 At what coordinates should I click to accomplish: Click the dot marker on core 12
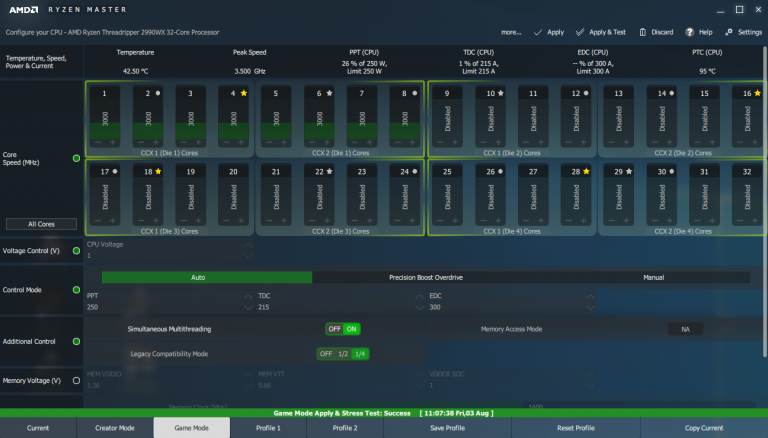point(586,93)
